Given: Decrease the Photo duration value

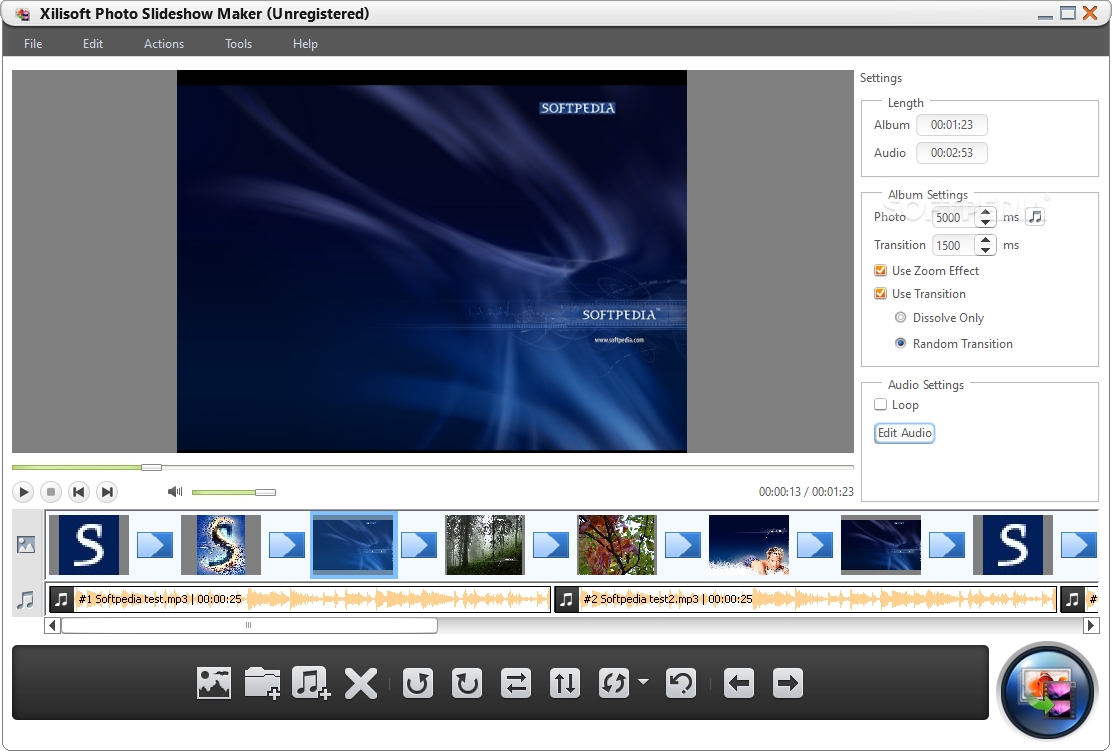Looking at the screenshot, I should [x=986, y=222].
